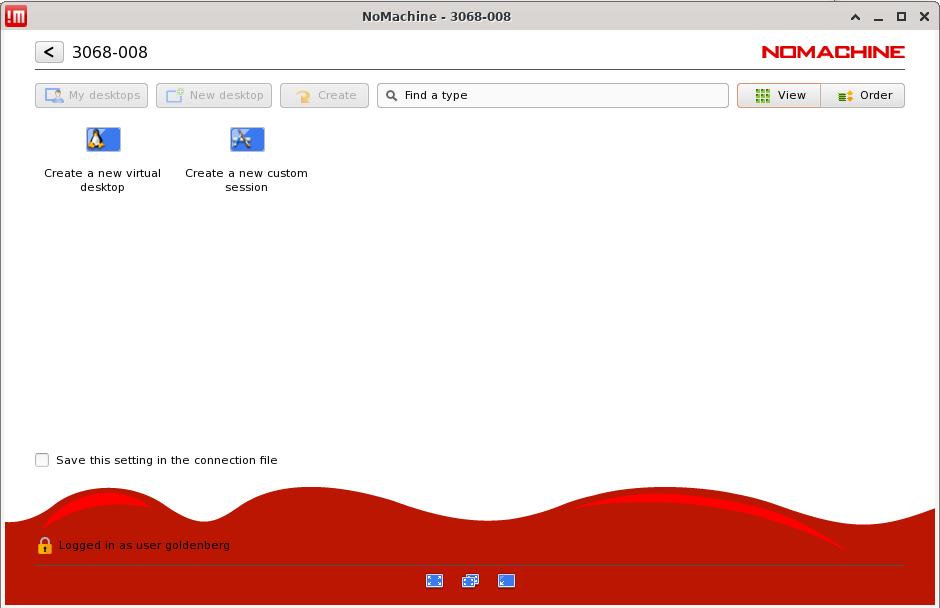
Task: Click the iconize window icon in bottom bar
Action: coord(507,580)
